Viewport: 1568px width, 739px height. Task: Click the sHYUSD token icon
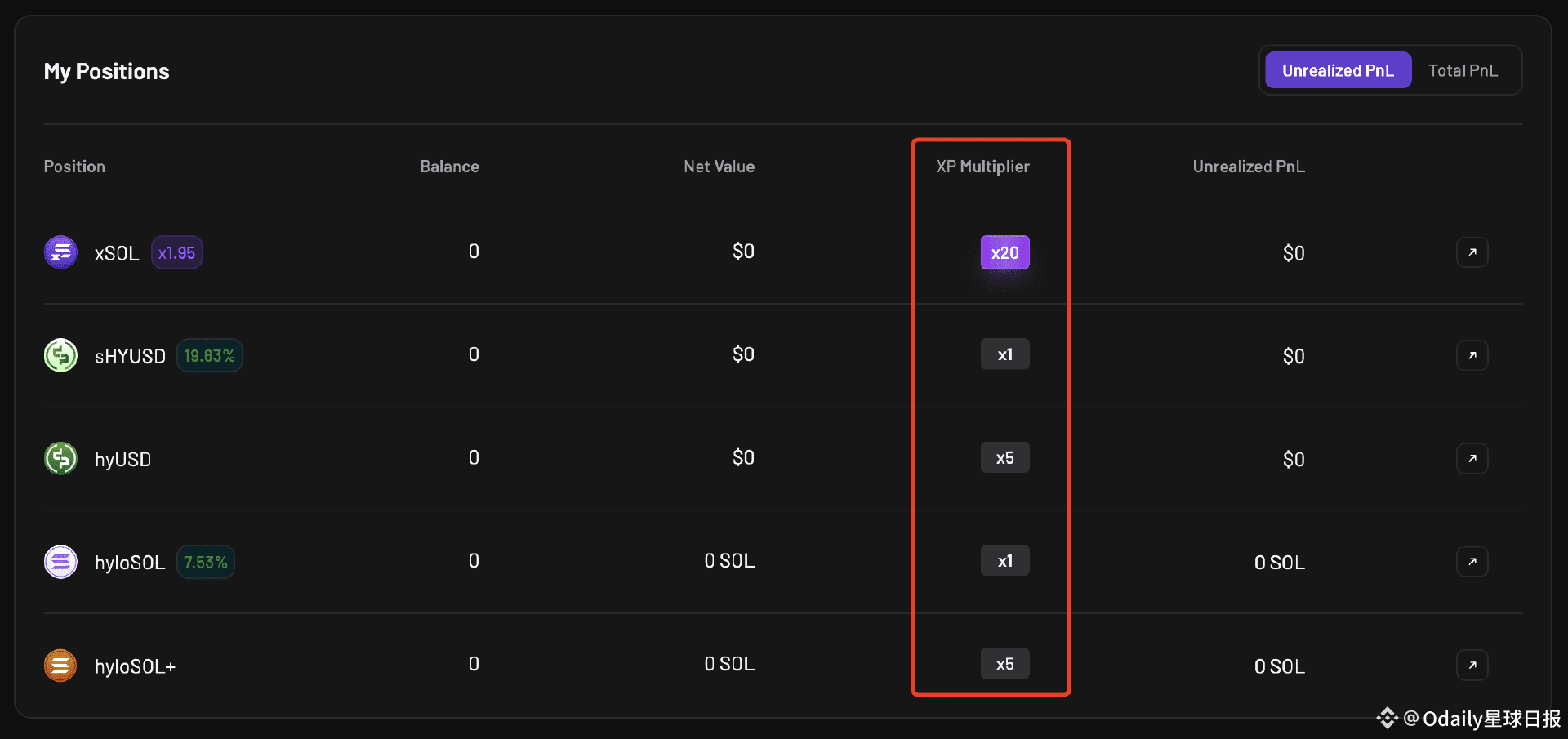point(60,355)
